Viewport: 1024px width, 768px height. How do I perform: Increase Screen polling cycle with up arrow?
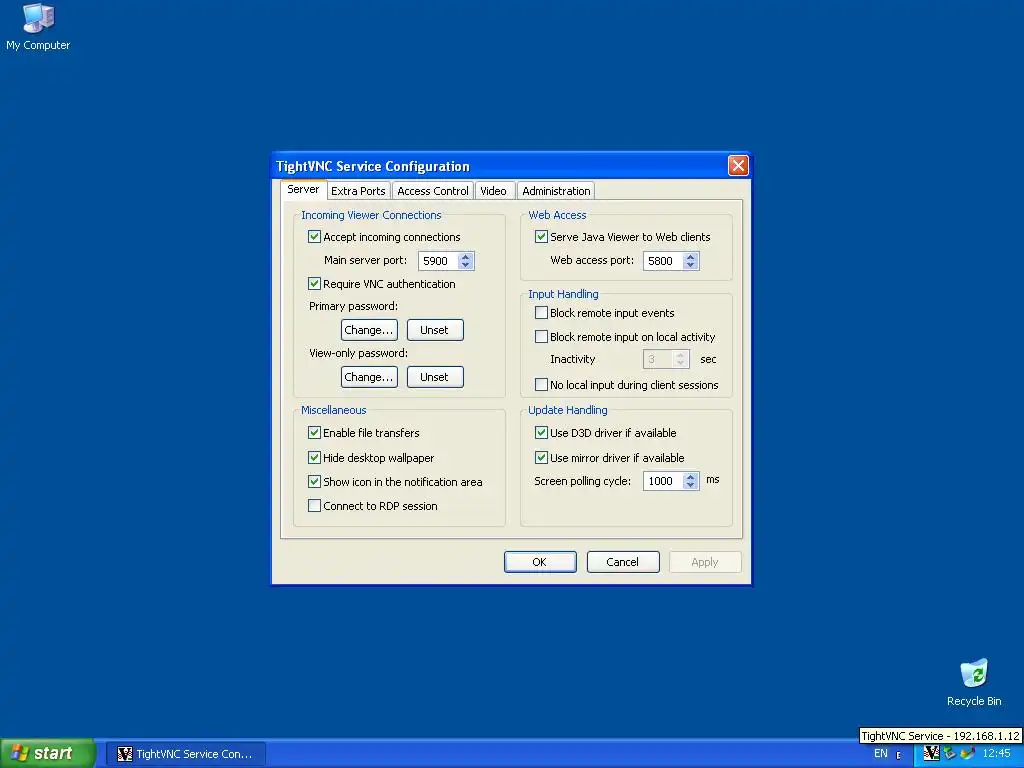(690, 477)
